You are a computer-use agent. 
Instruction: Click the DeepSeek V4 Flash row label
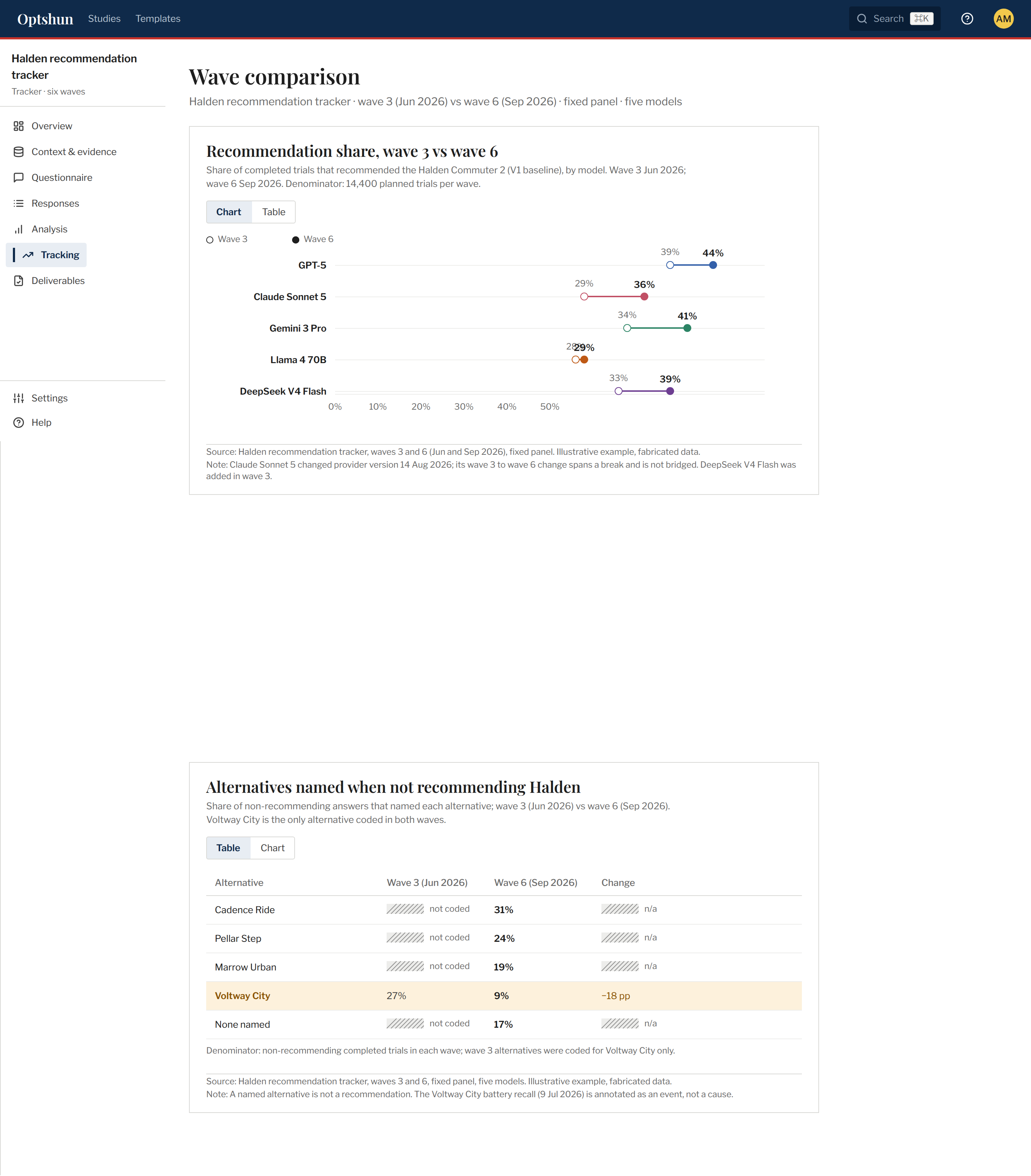tap(283, 392)
